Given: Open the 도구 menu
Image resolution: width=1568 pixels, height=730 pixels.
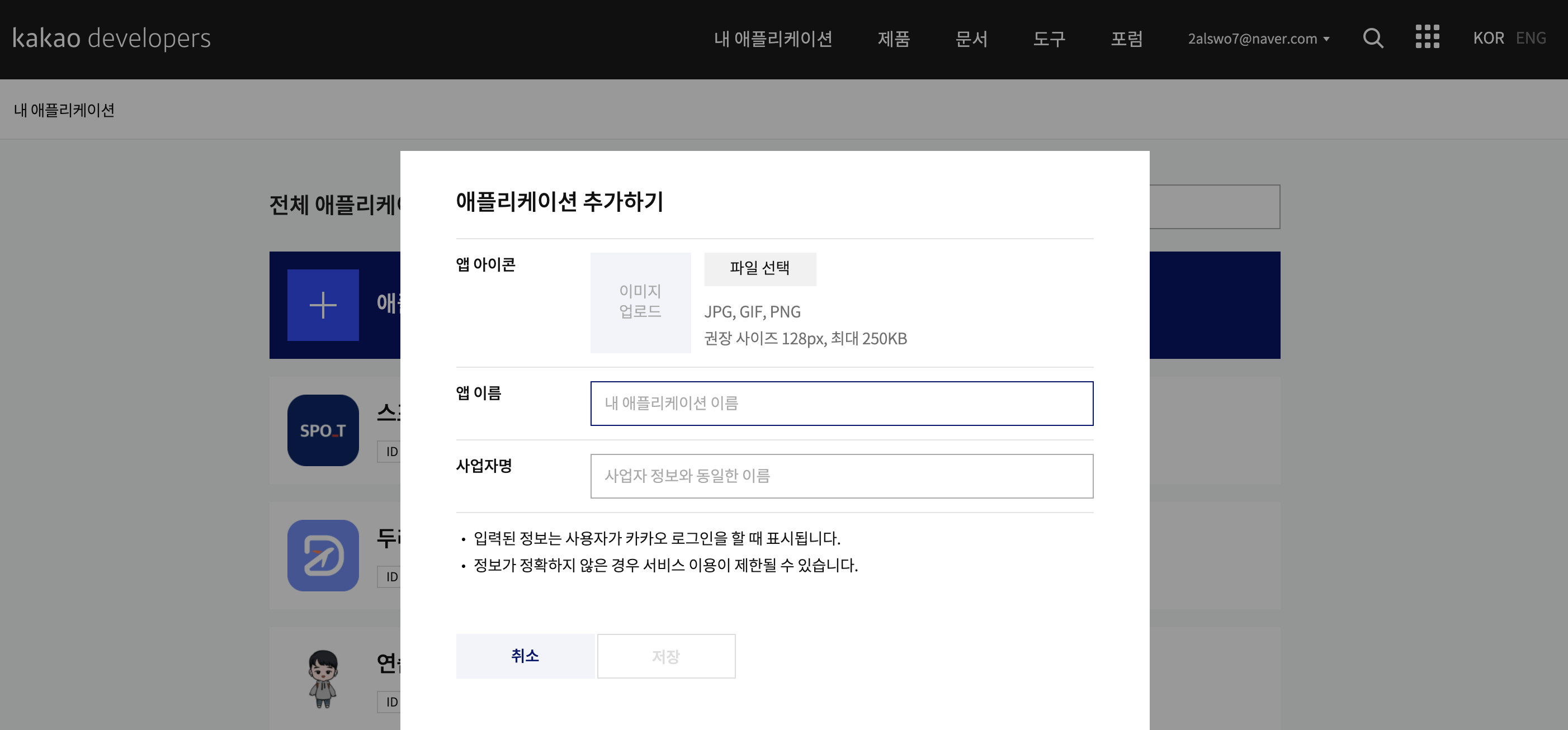Looking at the screenshot, I should pos(1049,39).
